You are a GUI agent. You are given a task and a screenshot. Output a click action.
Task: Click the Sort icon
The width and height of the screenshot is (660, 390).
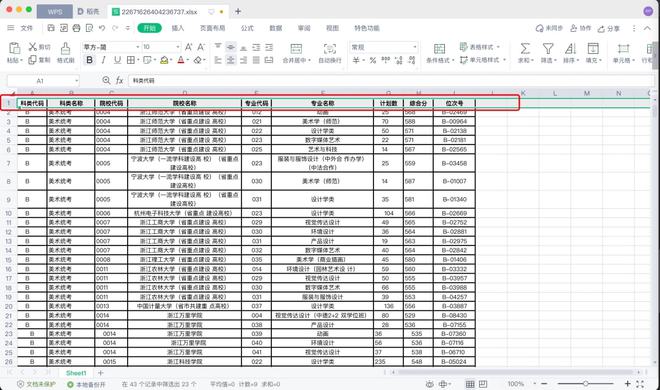pos(570,48)
